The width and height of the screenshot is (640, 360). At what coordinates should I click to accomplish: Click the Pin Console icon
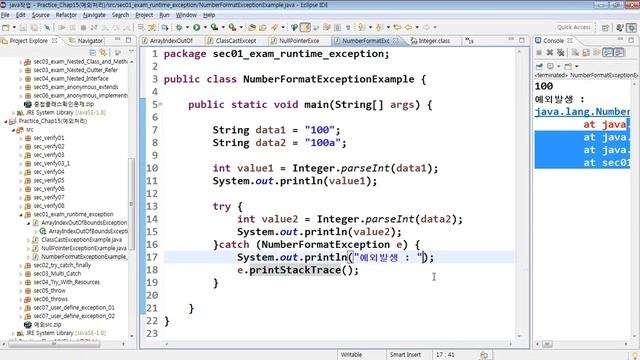539,66
